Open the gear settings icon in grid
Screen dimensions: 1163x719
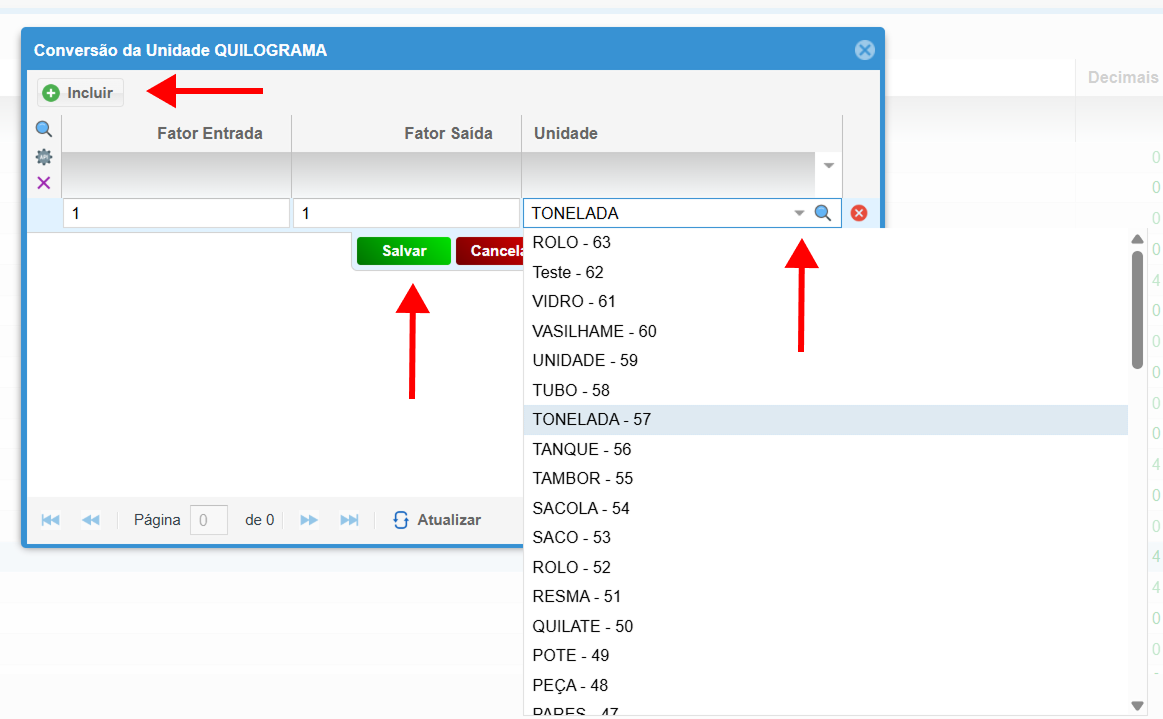point(44,157)
